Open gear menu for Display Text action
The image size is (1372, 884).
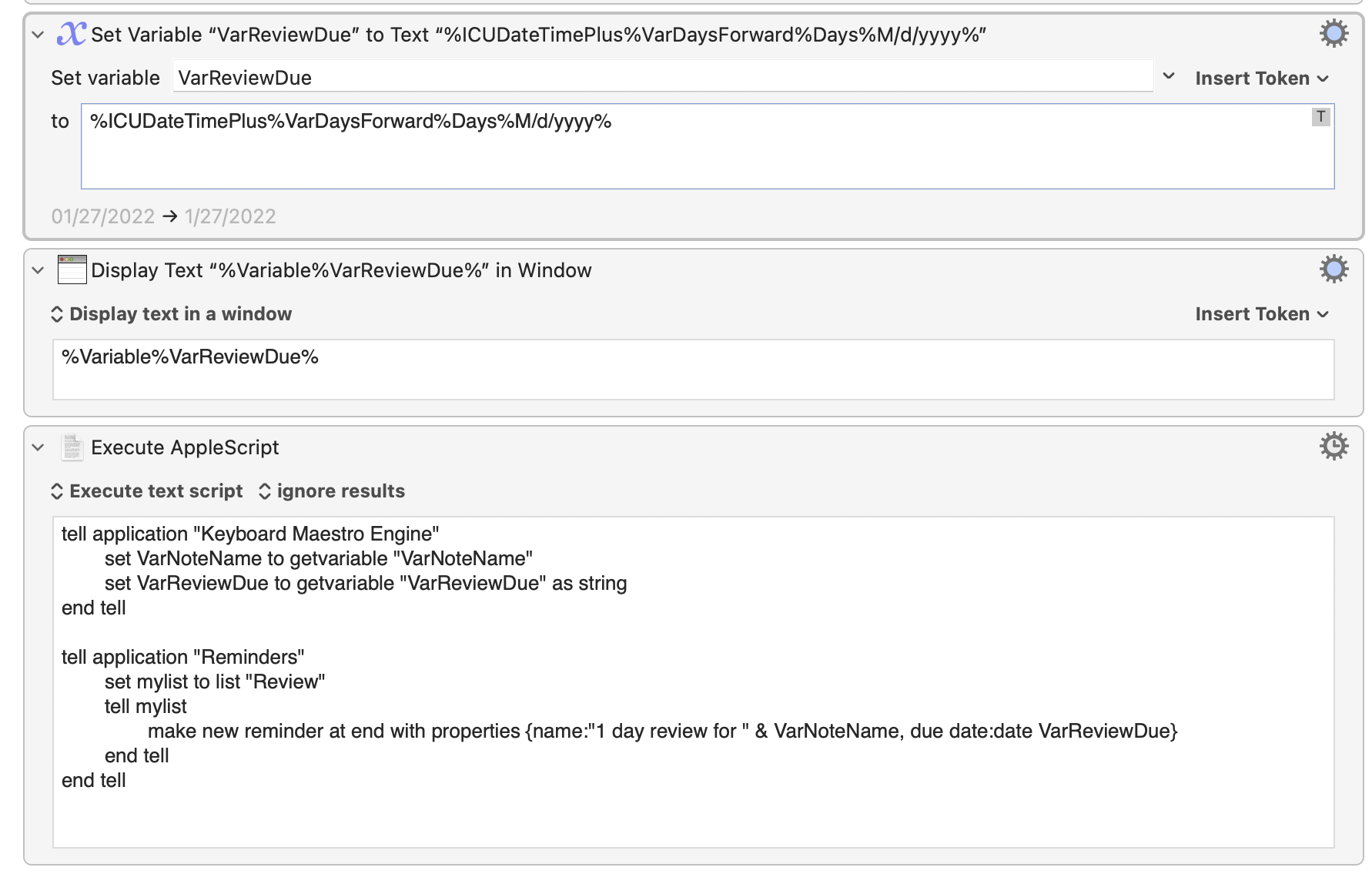pyautogui.click(x=1334, y=270)
